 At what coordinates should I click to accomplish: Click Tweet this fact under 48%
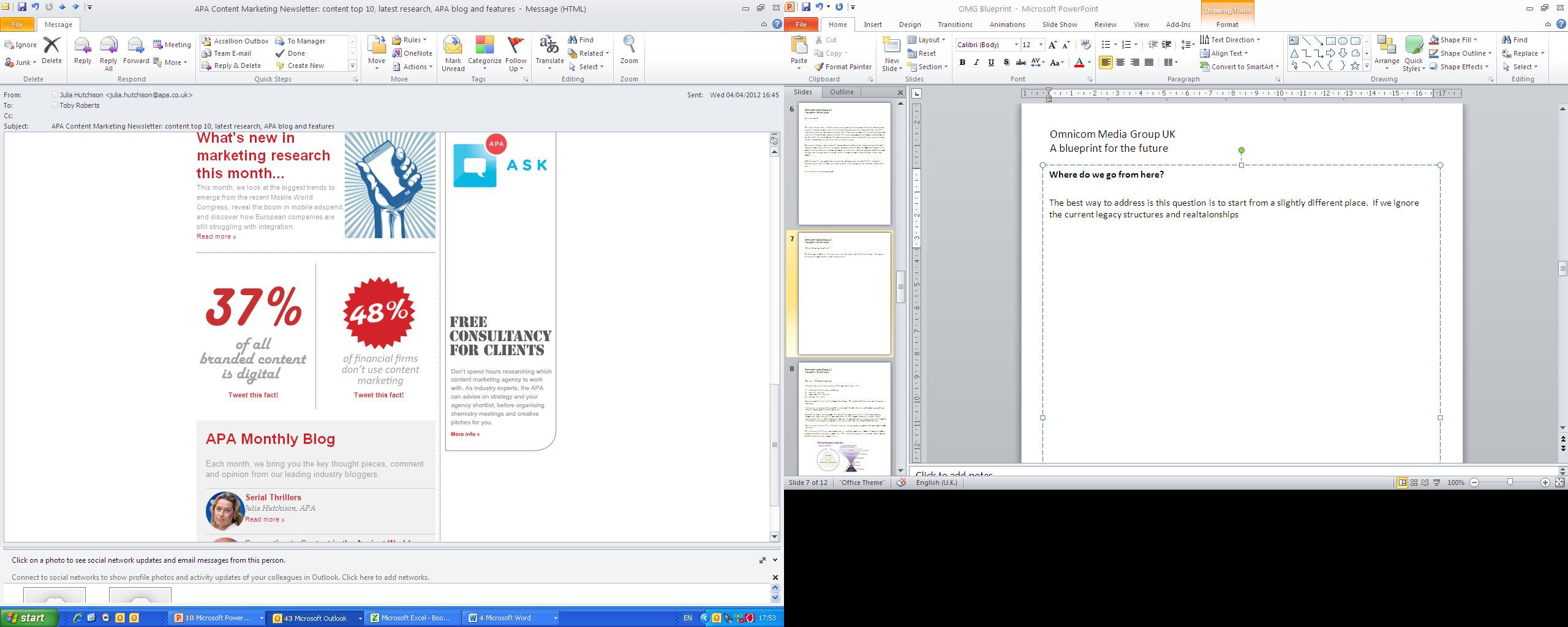pyautogui.click(x=379, y=395)
